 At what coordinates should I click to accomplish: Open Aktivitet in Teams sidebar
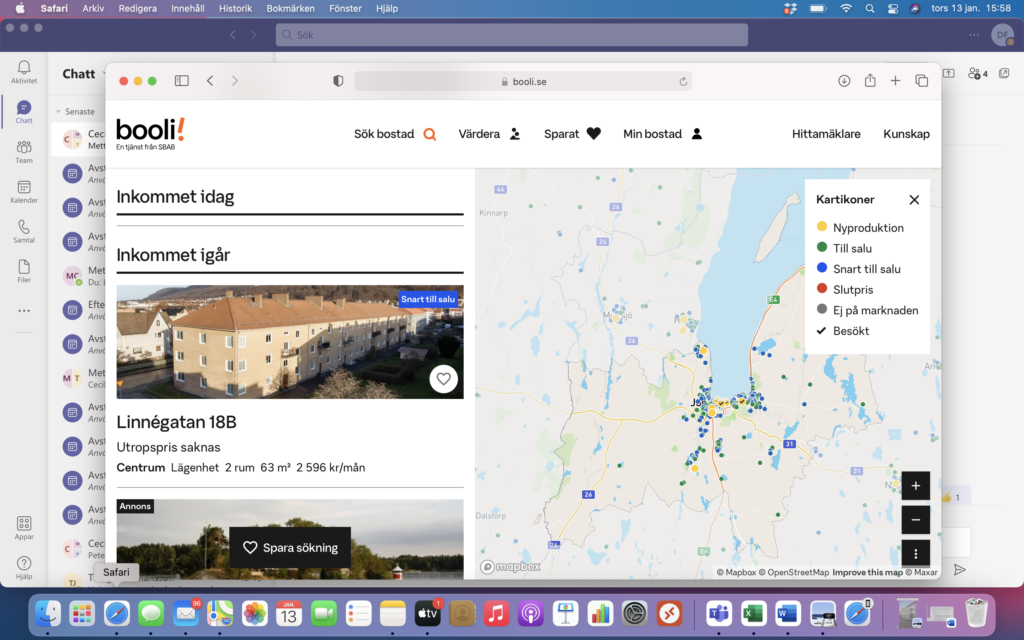24,72
